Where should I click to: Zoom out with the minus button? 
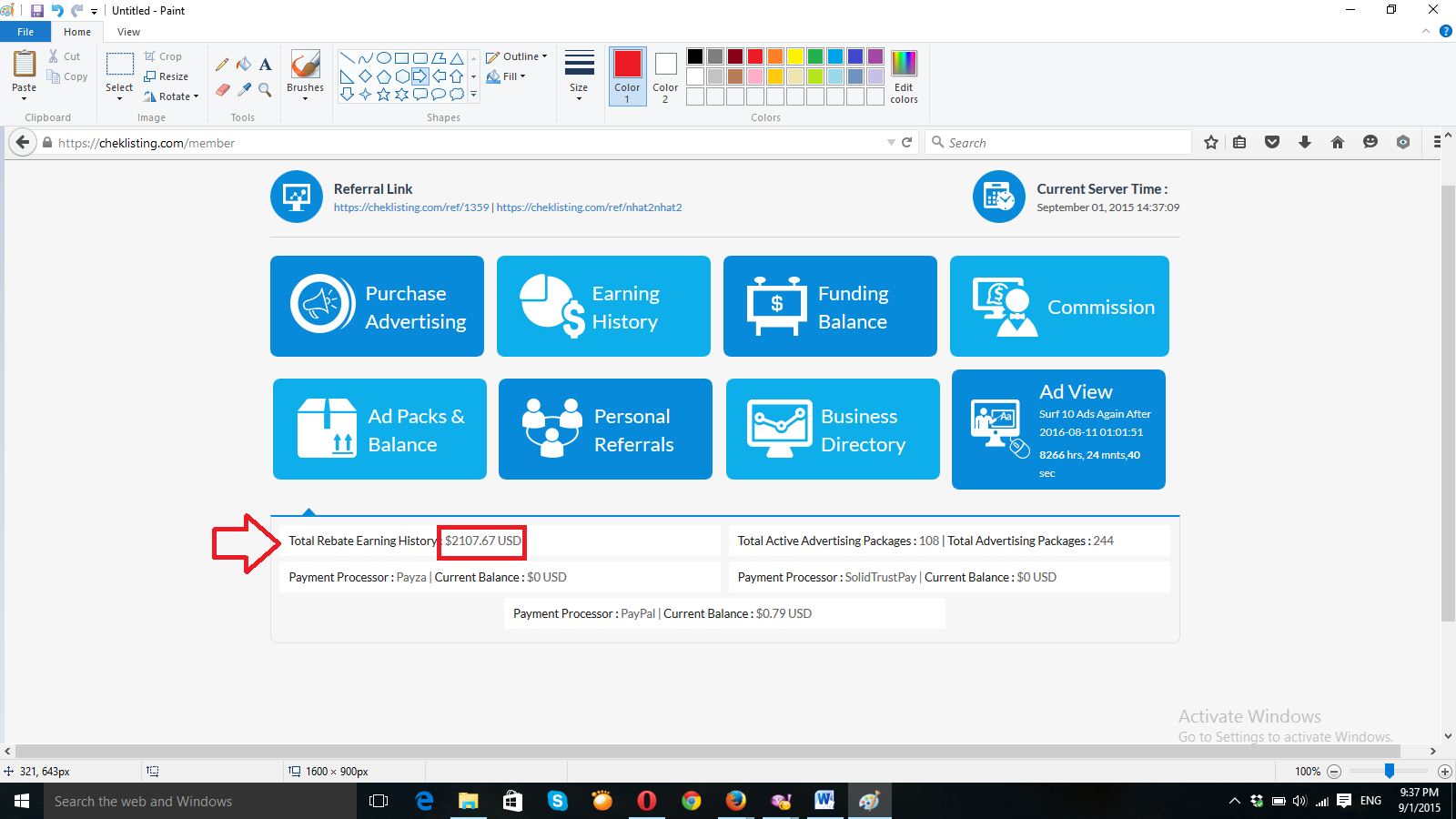click(x=1334, y=772)
